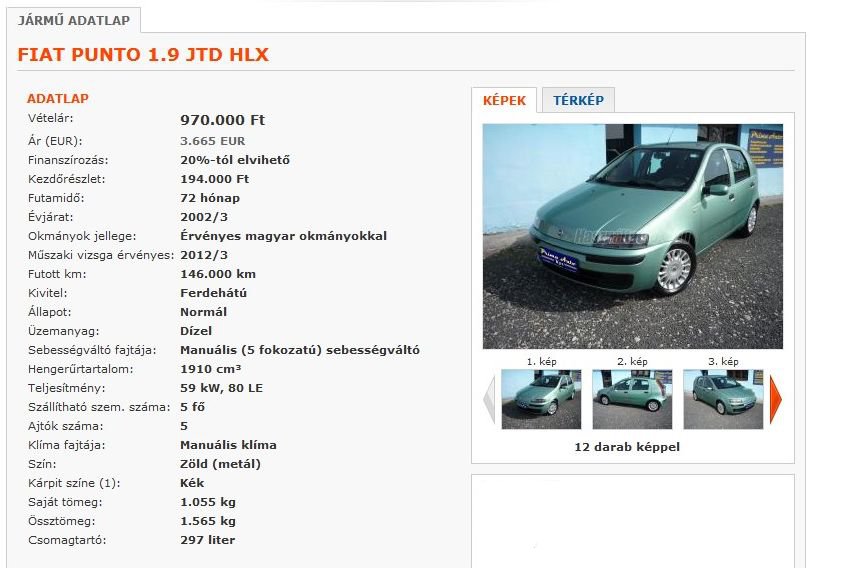Click the 3. kép label
Image resolution: width=852 pixels, height=568 pixels.
[723, 361]
